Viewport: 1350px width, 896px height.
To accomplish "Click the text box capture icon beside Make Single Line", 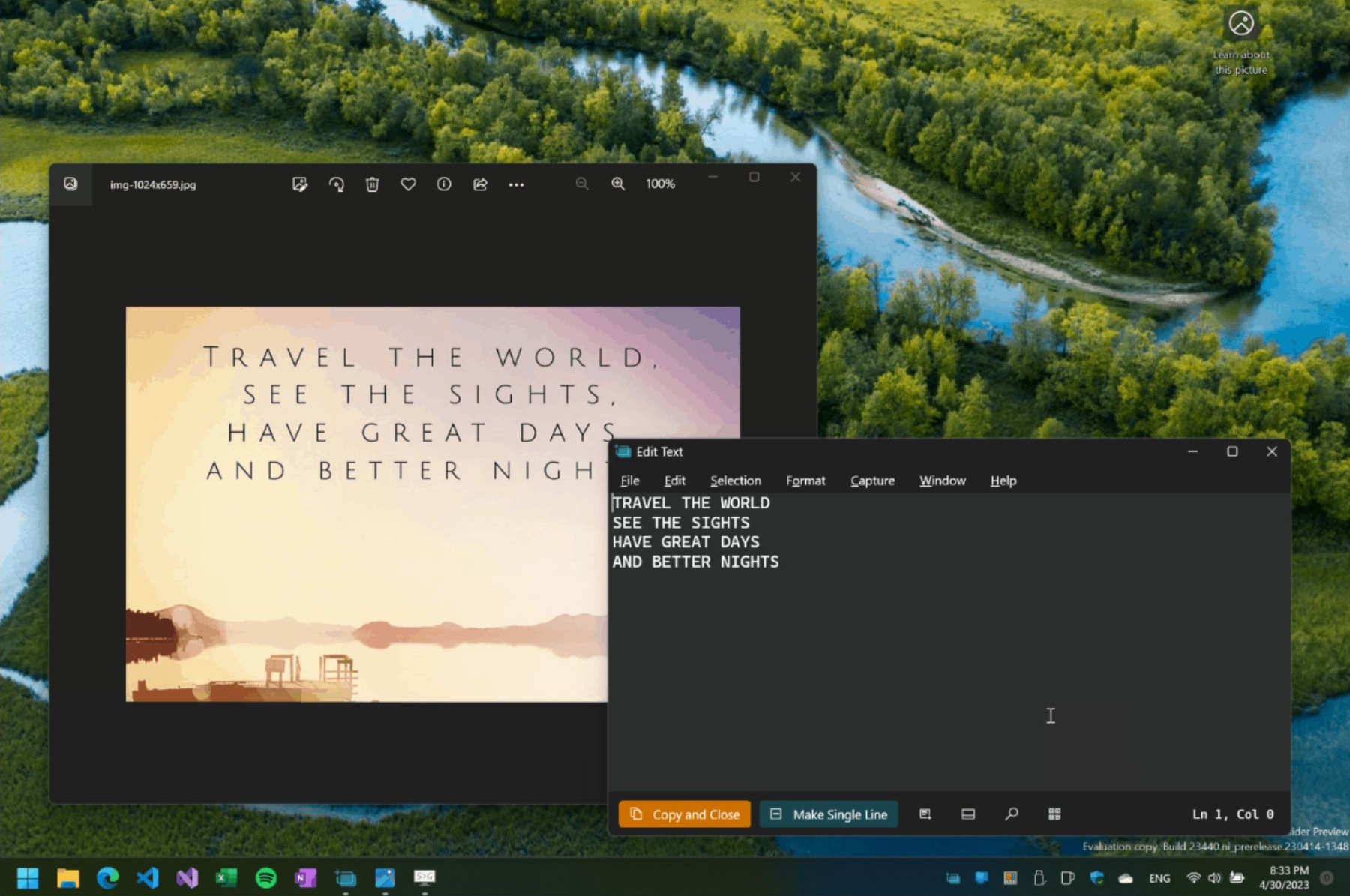I will tap(925, 814).
